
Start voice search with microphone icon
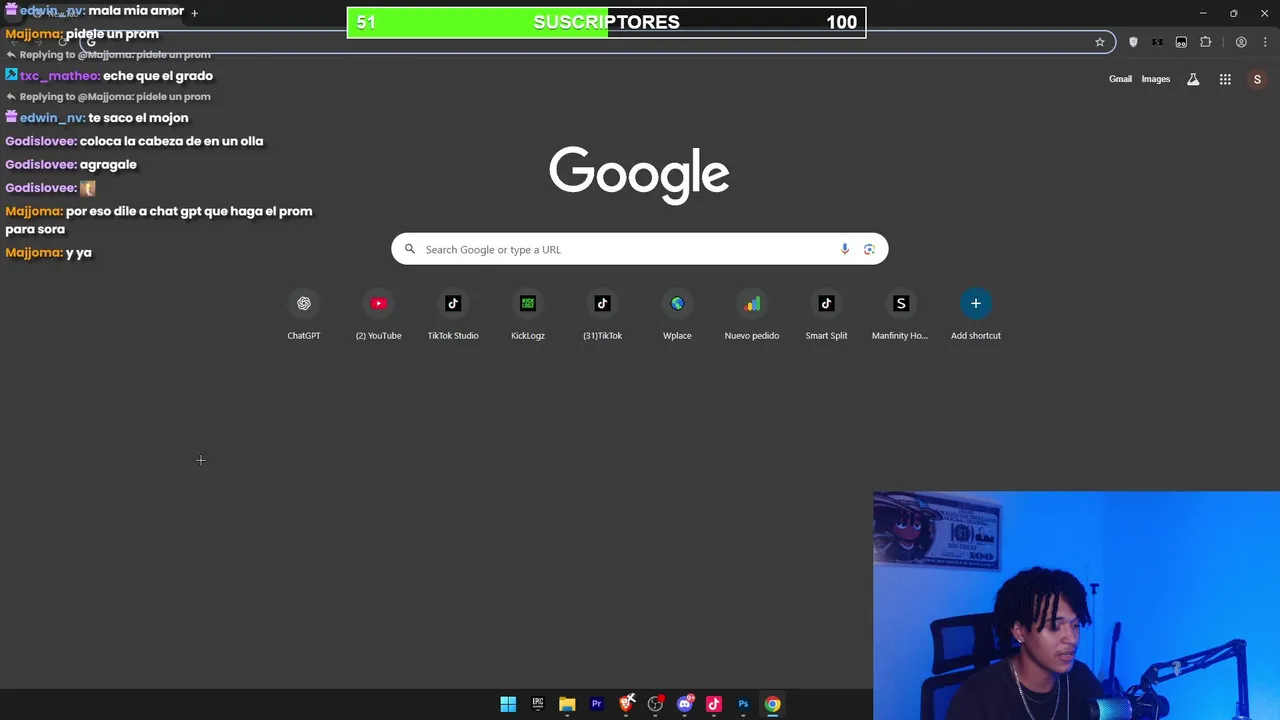pyautogui.click(x=845, y=249)
